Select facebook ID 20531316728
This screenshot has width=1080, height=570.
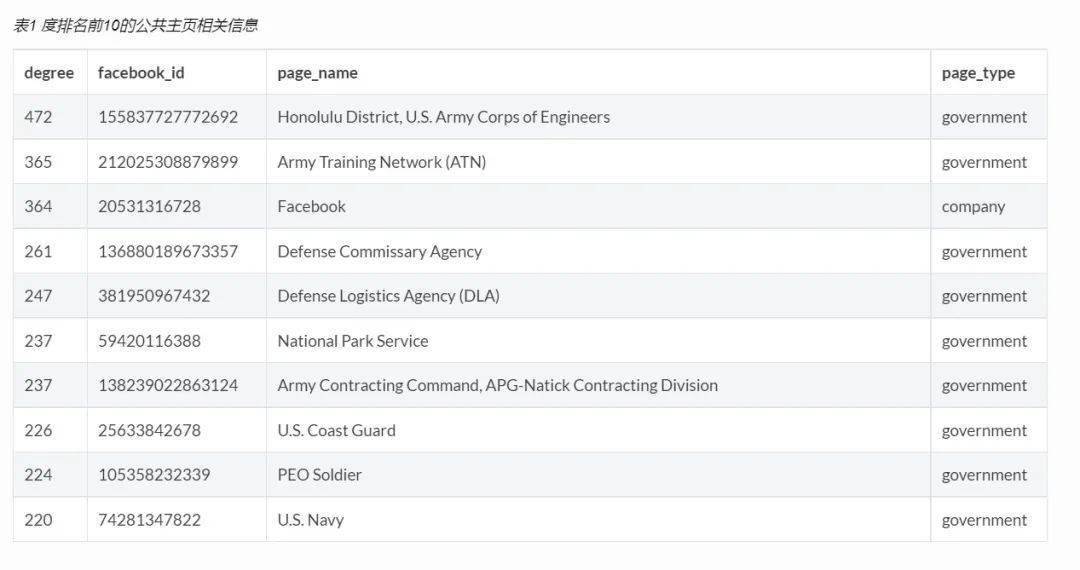coord(149,206)
